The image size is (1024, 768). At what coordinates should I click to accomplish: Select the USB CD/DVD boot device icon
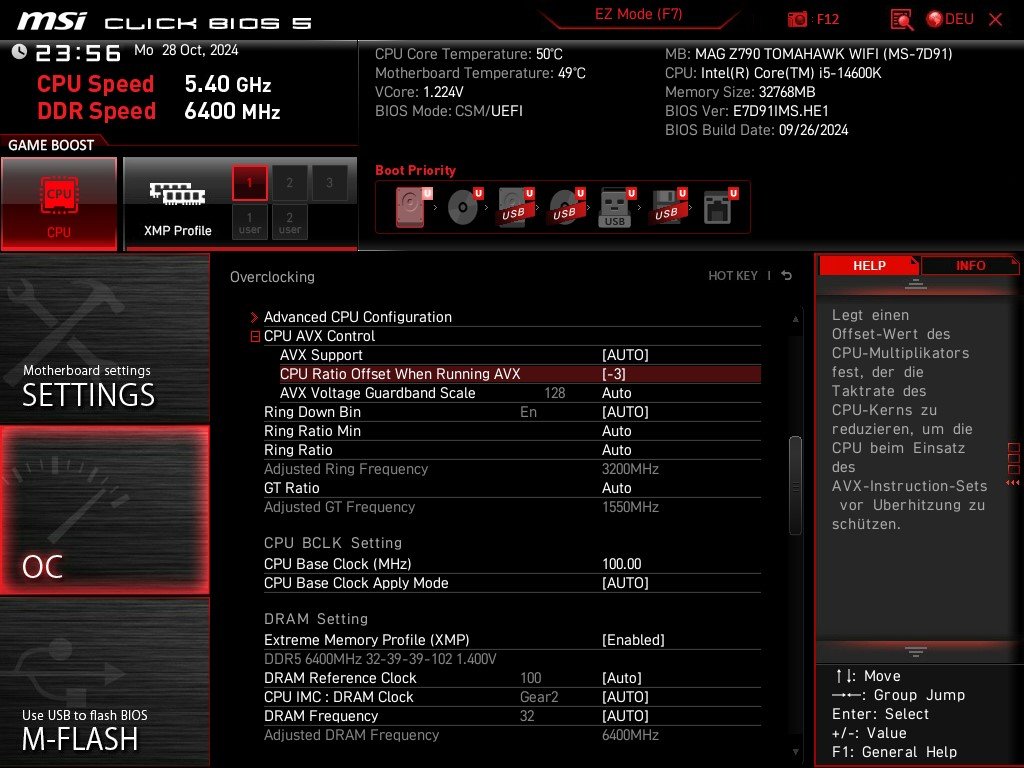pos(566,207)
